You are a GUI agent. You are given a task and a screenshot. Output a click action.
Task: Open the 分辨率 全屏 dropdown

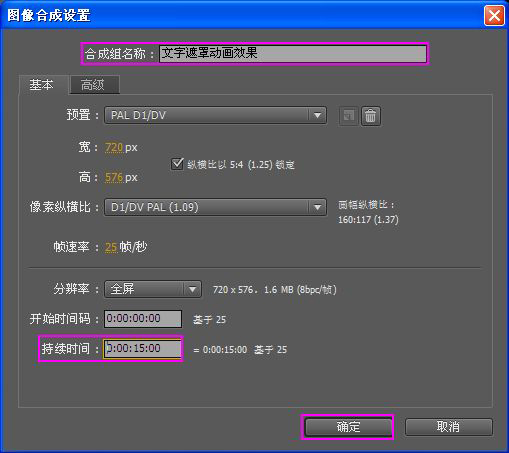153,289
